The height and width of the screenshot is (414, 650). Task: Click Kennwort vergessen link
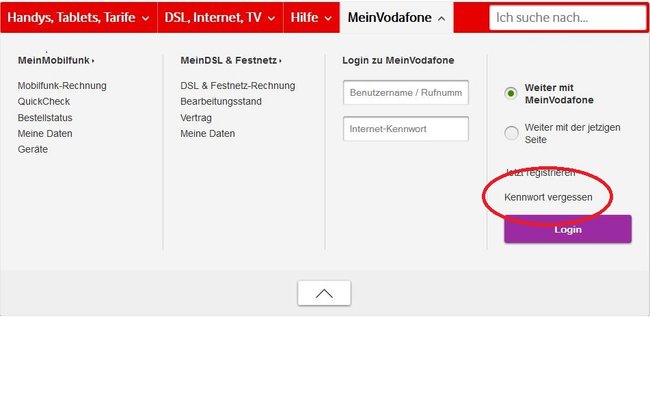(x=548, y=197)
